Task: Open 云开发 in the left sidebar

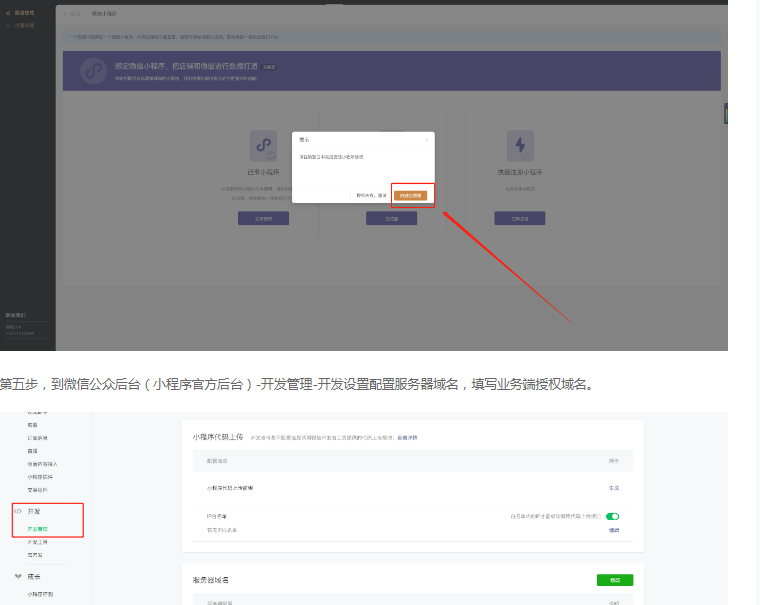Action: pos(34,554)
